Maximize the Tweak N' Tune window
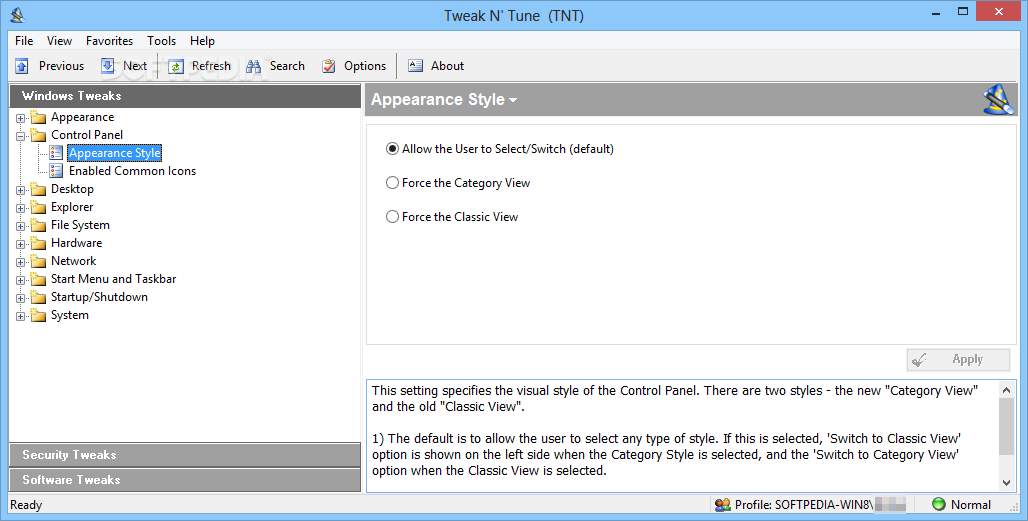This screenshot has height=521, width=1028. coord(962,11)
